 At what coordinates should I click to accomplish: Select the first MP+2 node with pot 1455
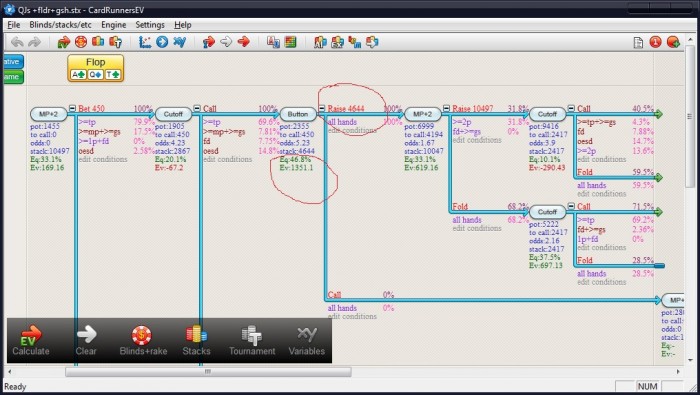coord(49,114)
